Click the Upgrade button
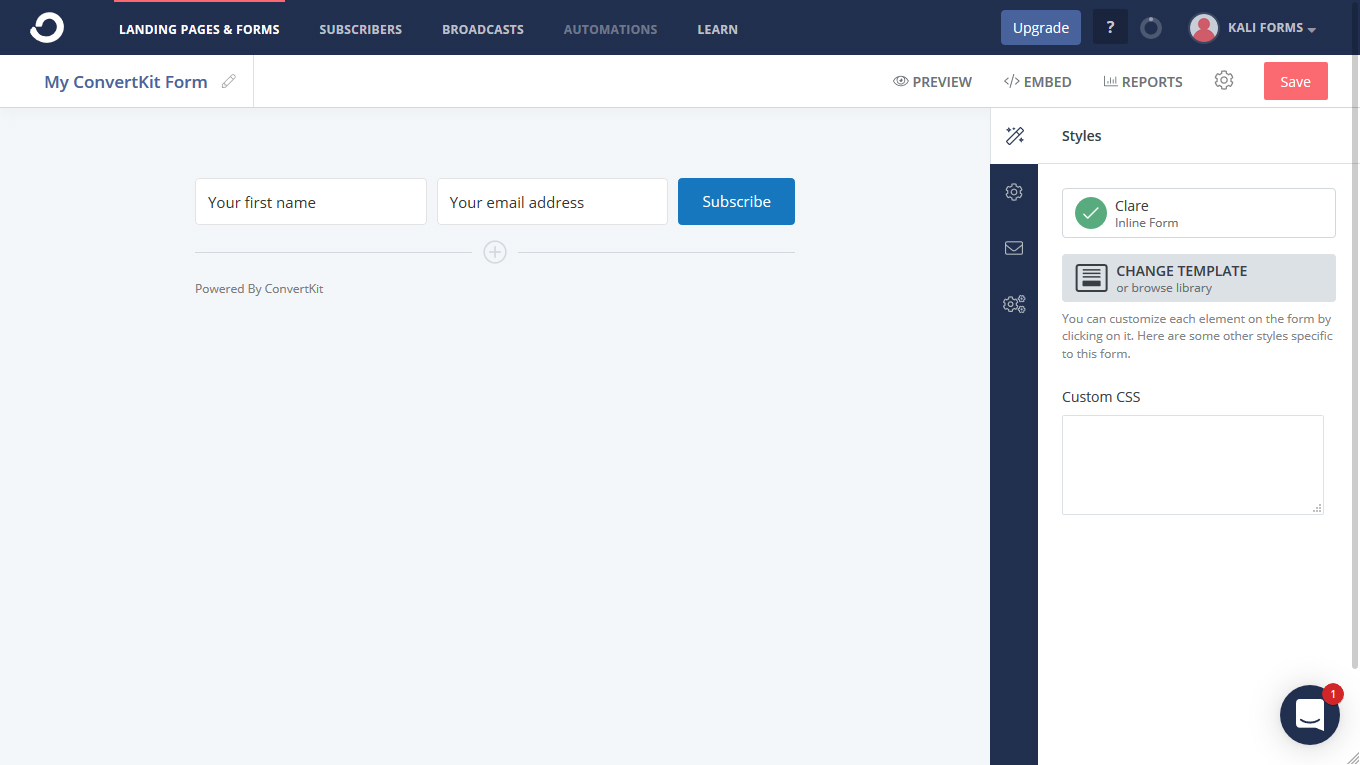The image size is (1360, 765). tap(1041, 28)
